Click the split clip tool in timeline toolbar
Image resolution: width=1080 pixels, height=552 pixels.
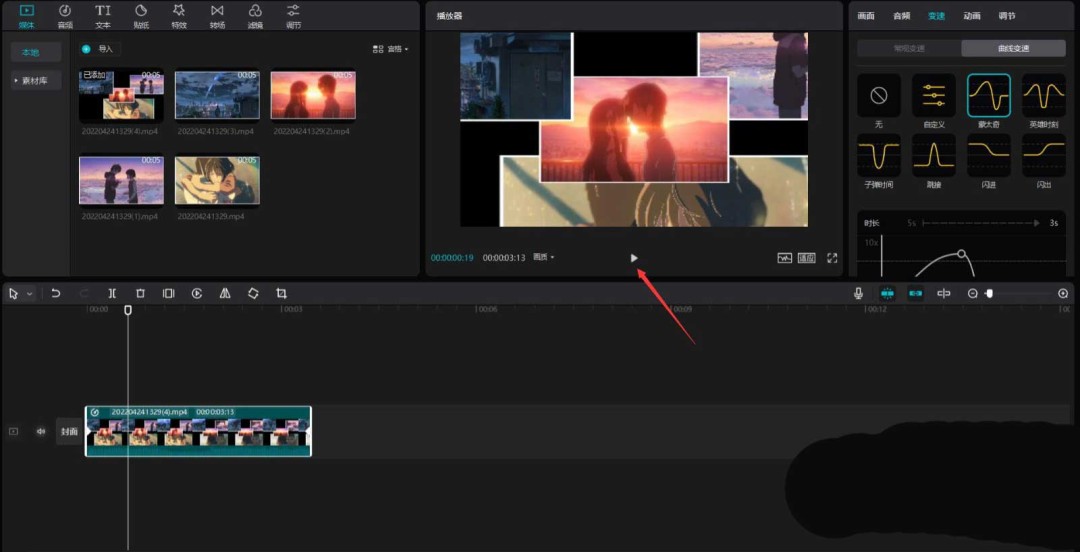pyautogui.click(x=112, y=293)
